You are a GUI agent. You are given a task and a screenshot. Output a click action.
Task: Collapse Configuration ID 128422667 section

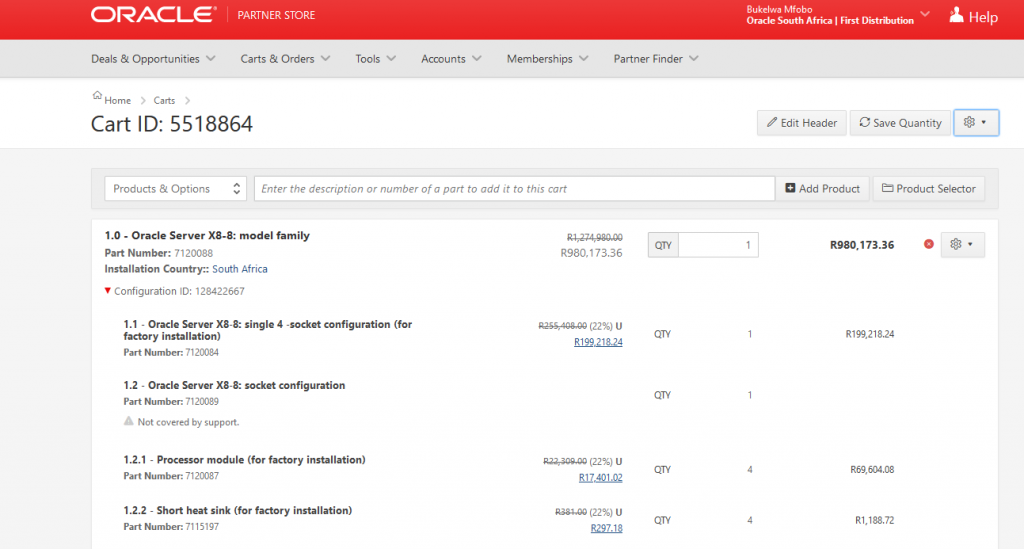(x=108, y=292)
